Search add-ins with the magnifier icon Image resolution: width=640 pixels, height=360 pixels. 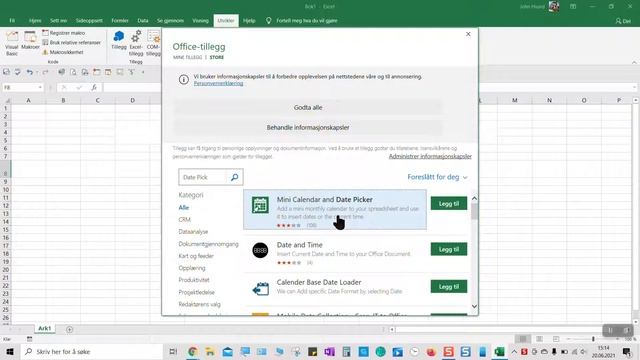235,177
